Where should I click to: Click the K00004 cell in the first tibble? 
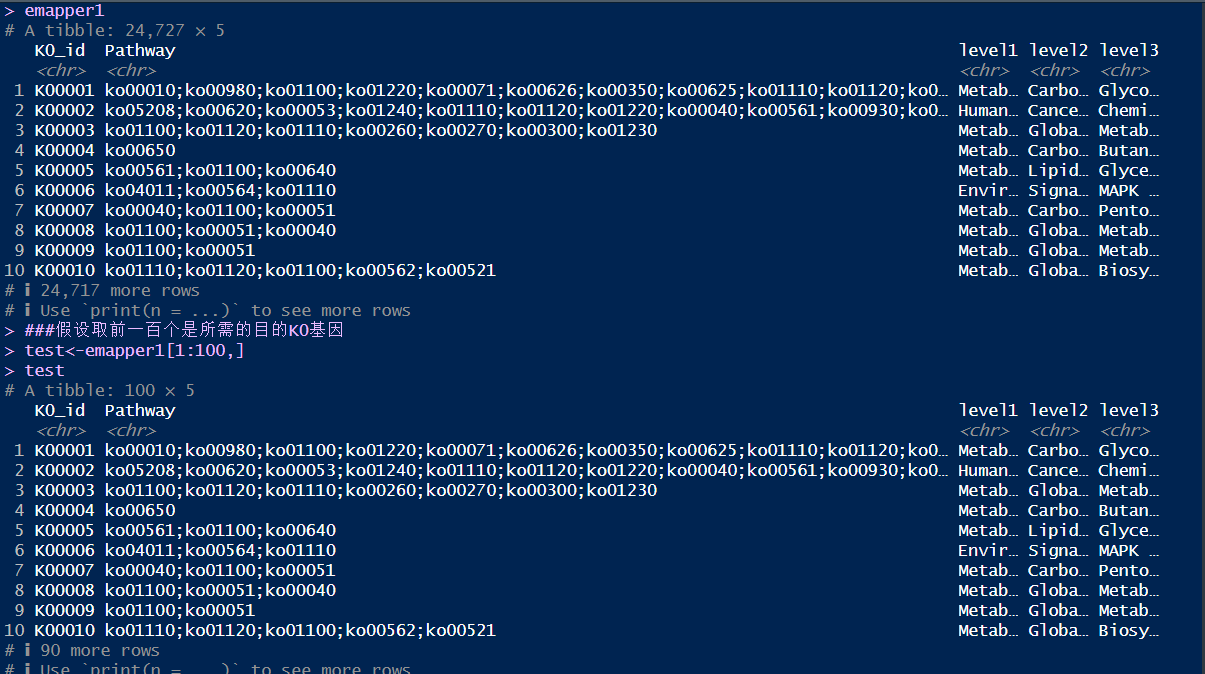pos(64,150)
